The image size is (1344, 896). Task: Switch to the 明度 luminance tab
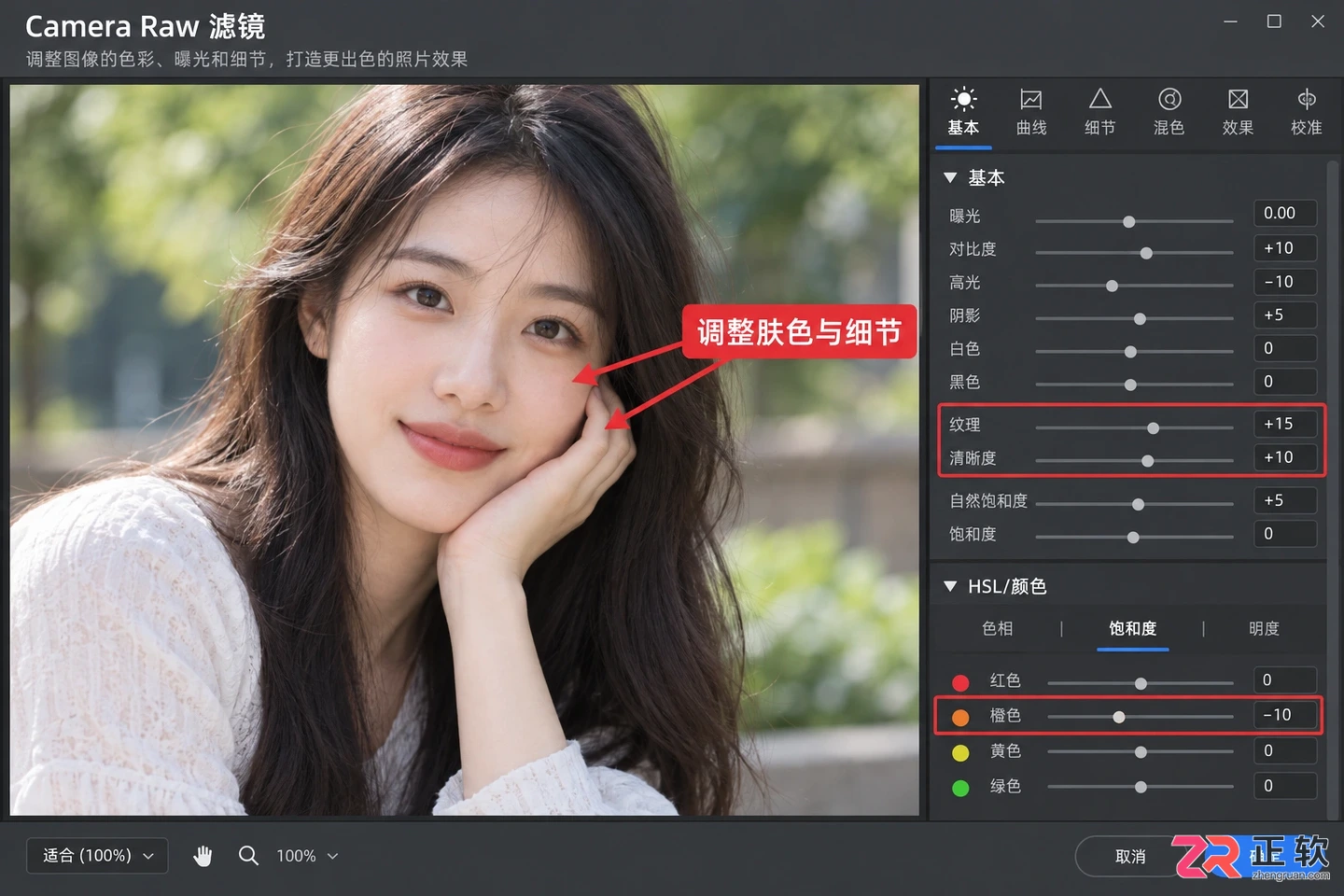(1264, 628)
